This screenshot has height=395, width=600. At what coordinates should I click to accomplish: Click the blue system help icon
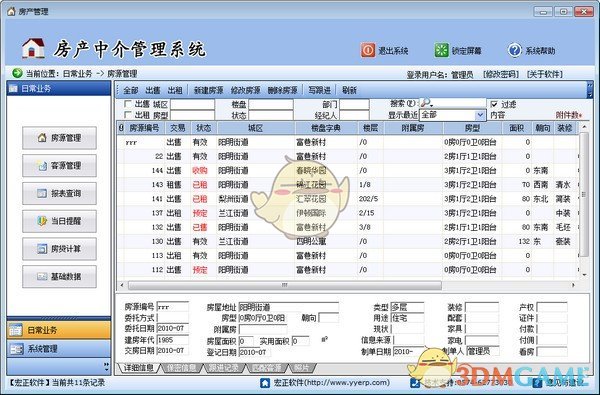(x=514, y=50)
